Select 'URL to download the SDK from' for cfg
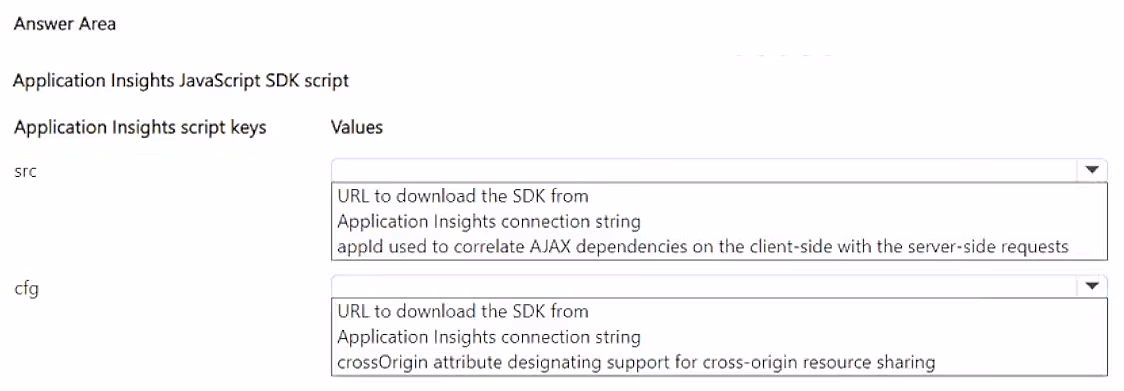 point(462,311)
